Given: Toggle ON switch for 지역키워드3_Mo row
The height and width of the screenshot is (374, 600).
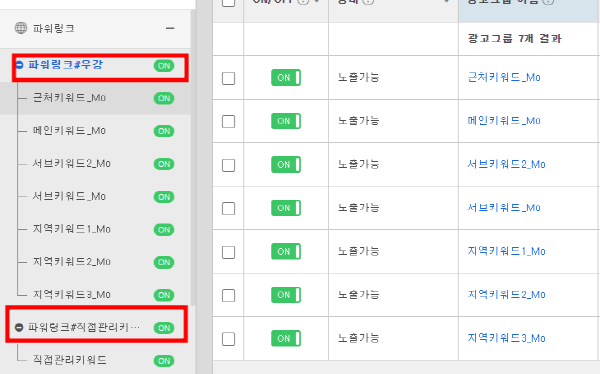Looking at the screenshot, I should 286,338.
